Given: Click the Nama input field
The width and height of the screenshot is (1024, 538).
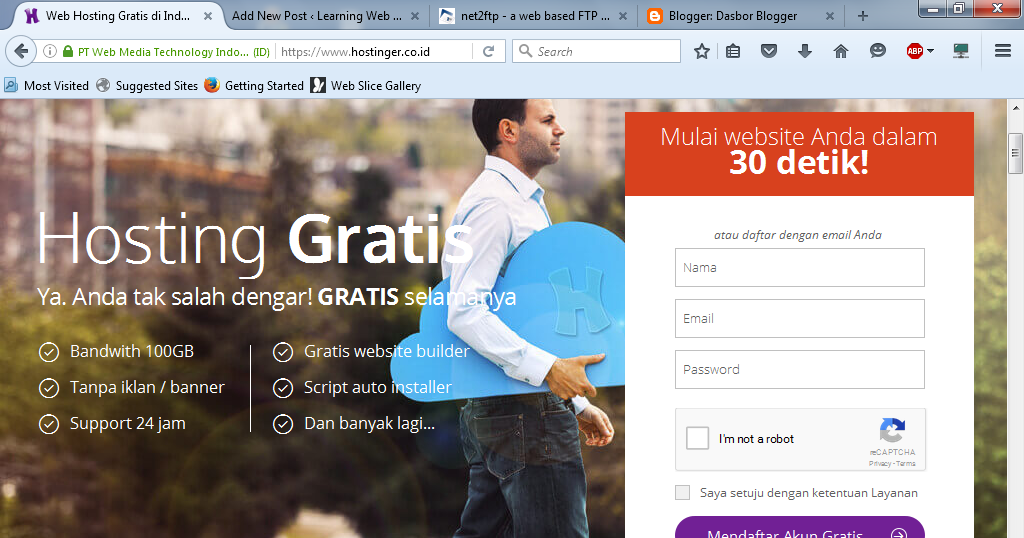Looking at the screenshot, I should (x=799, y=267).
